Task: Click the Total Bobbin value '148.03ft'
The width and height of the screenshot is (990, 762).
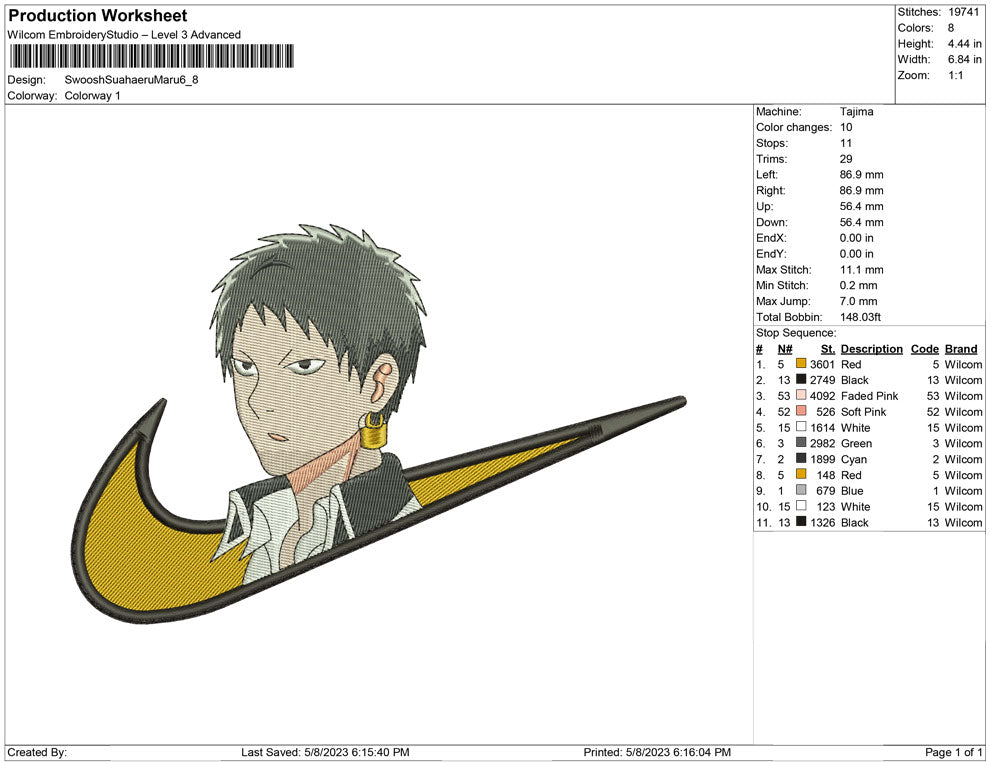Action: click(861, 317)
